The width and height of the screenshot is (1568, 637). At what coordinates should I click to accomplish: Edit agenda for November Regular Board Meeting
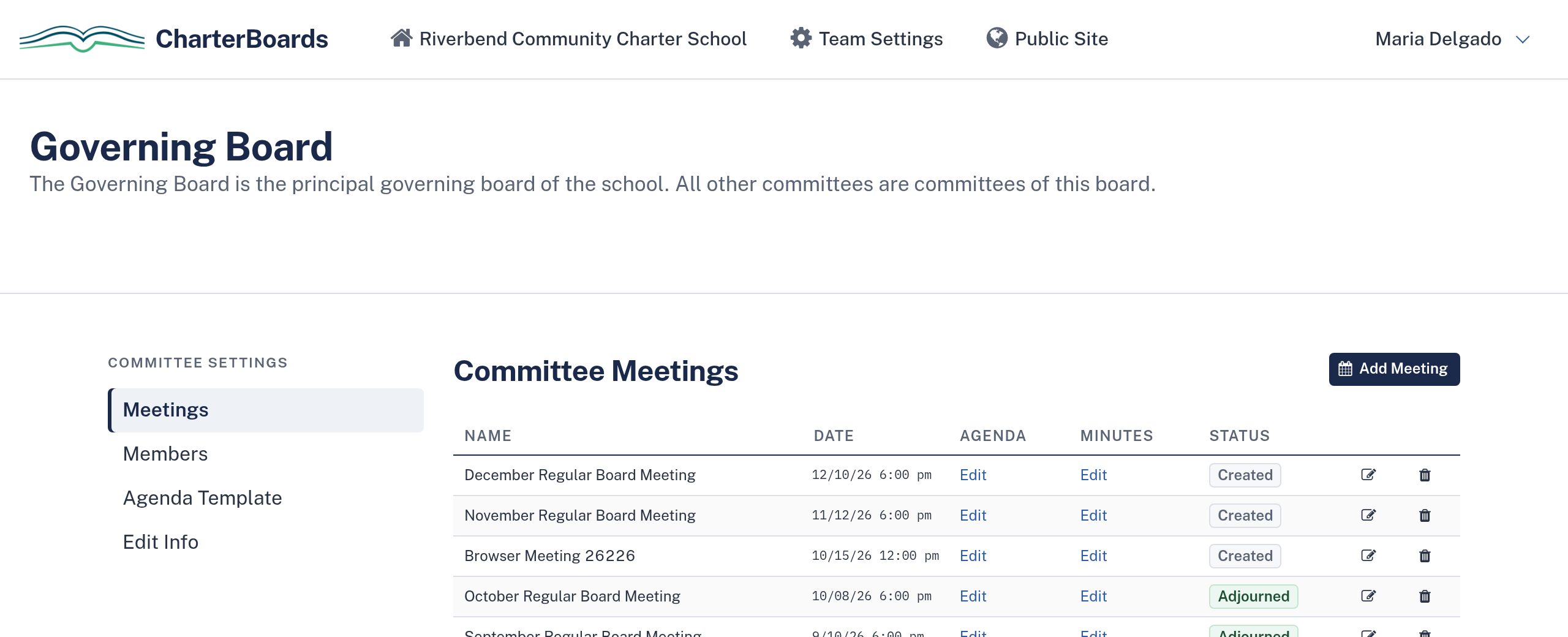pos(973,515)
